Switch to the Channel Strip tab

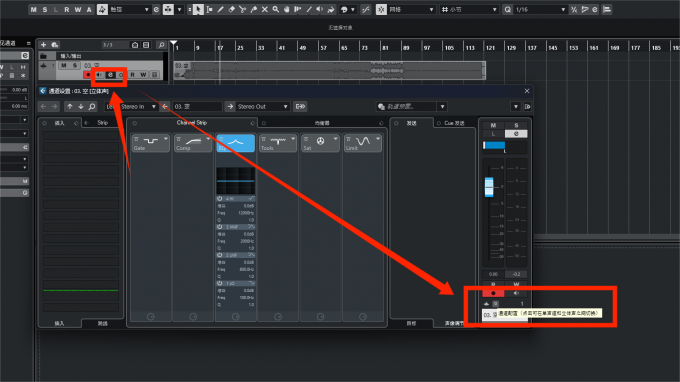[x=192, y=123]
